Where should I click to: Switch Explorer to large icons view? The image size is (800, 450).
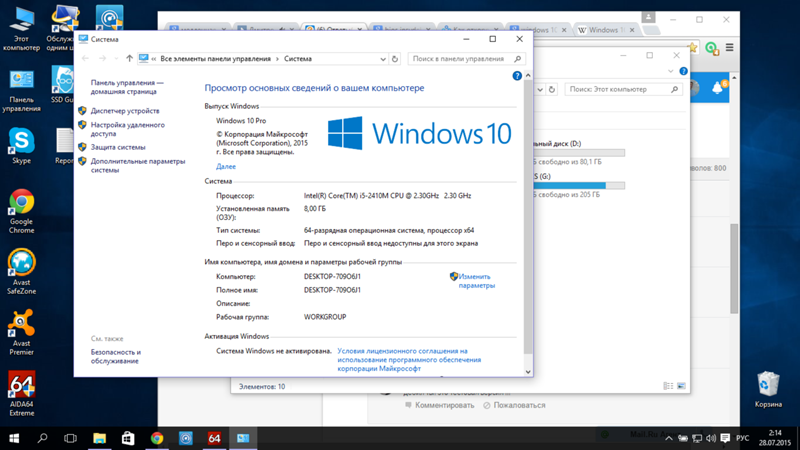pos(681,386)
